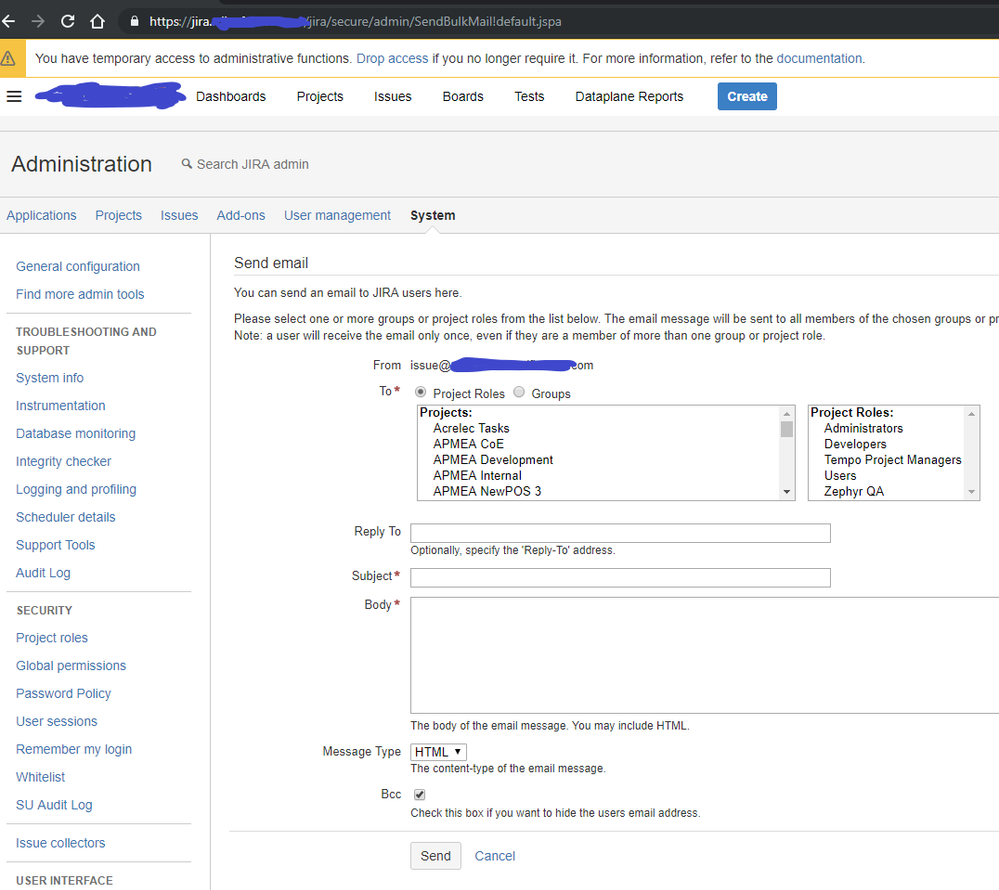Viewport: 999px width, 890px height.
Task: Open the Issues menu in top navigation
Action: (392, 97)
